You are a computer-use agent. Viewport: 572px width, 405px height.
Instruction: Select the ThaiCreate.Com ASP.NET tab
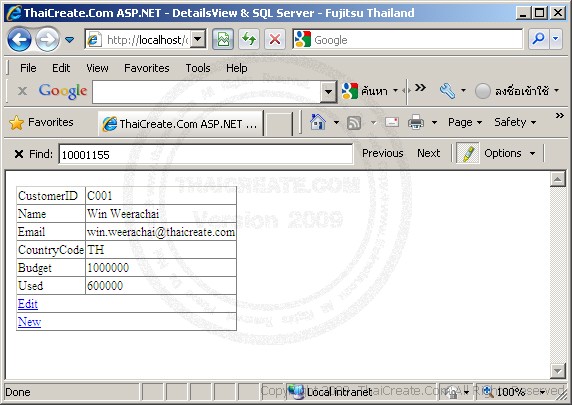[180, 124]
